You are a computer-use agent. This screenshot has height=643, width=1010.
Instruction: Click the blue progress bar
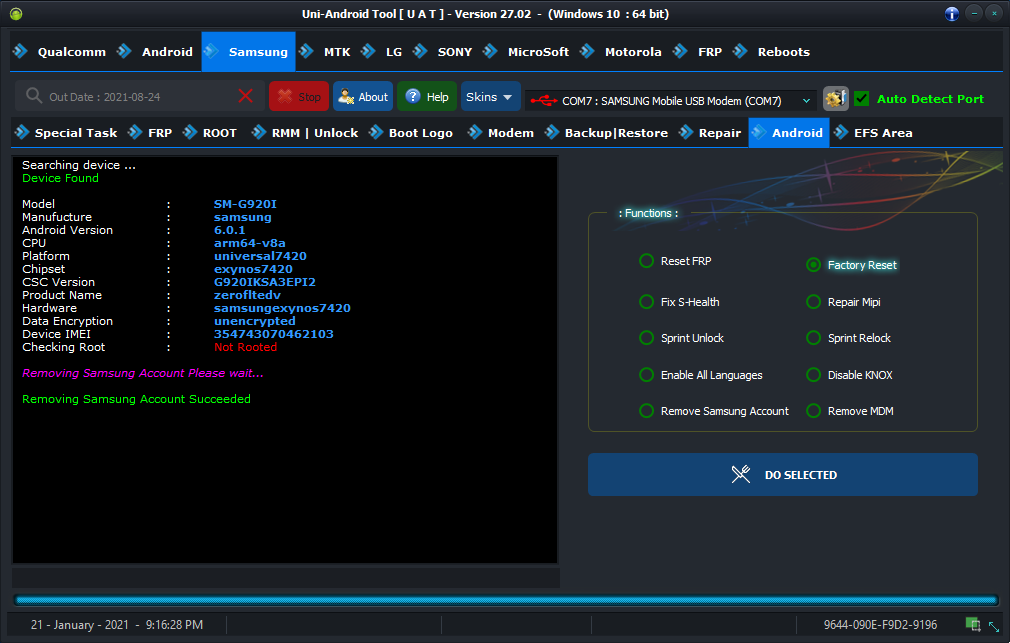(506, 600)
